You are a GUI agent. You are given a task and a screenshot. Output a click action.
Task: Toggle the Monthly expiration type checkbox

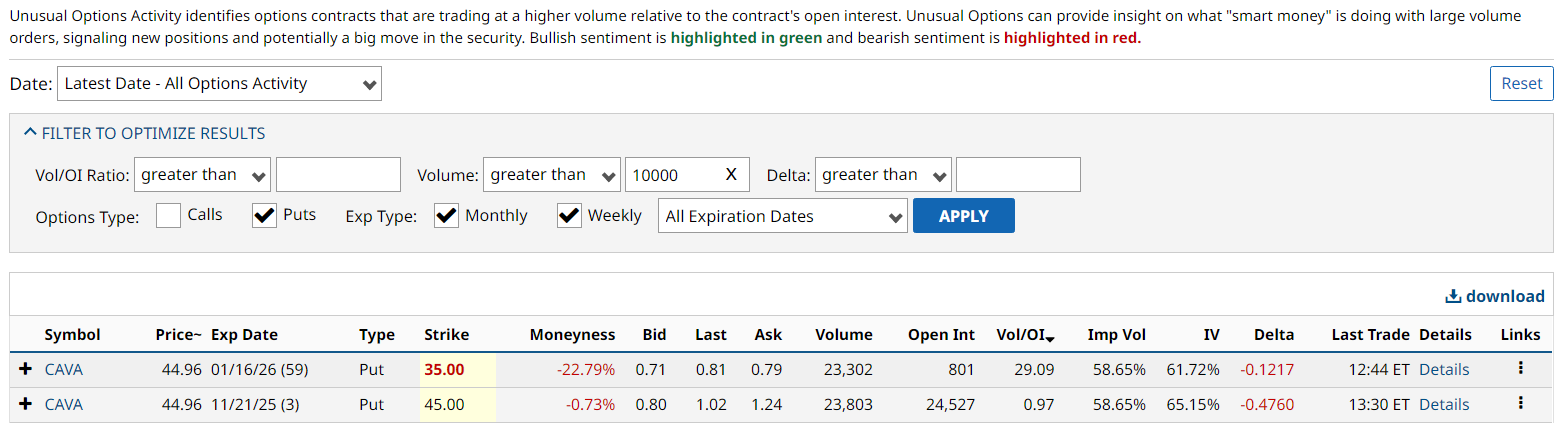(x=446, y=215)
